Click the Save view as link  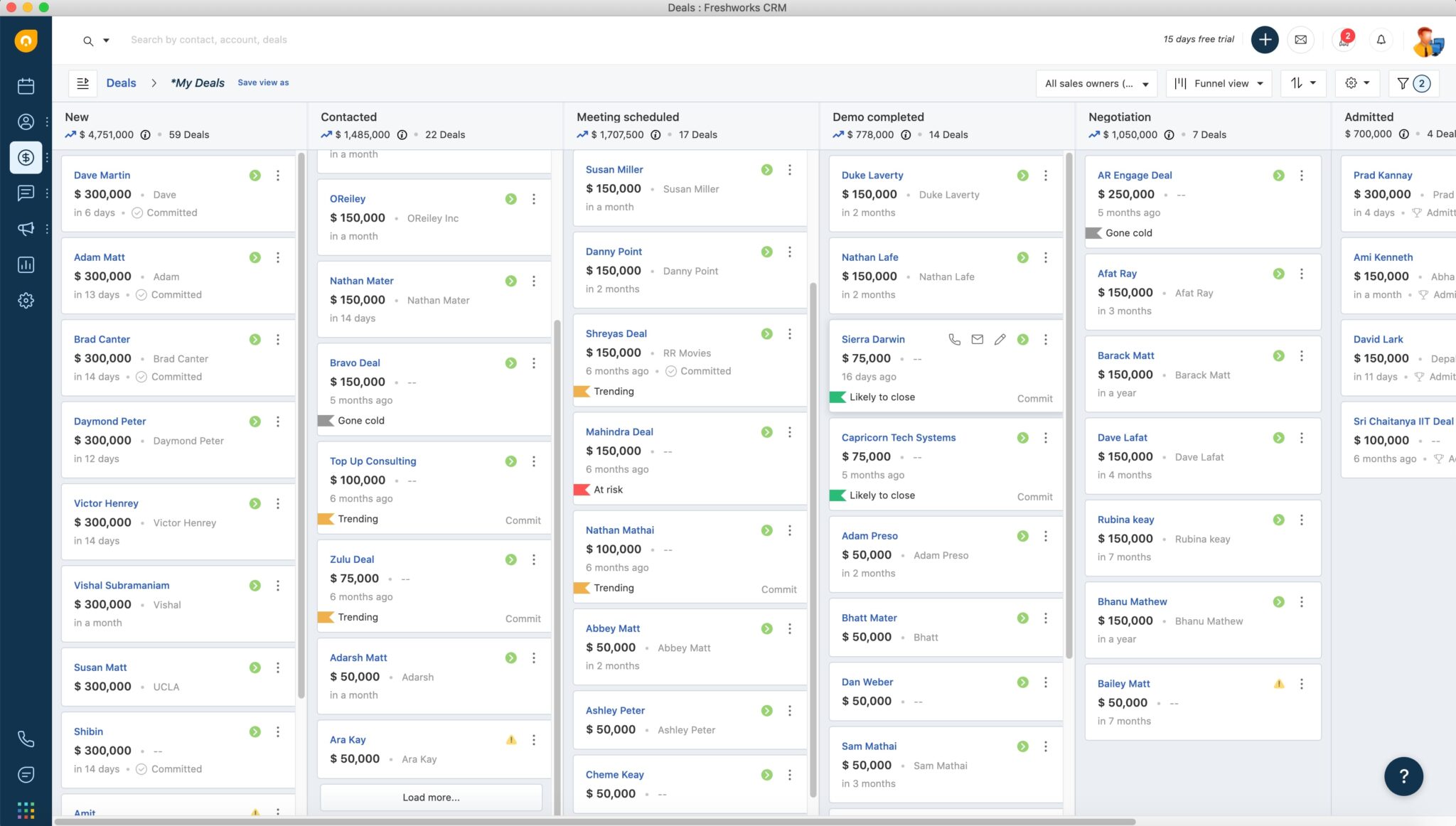263,82
